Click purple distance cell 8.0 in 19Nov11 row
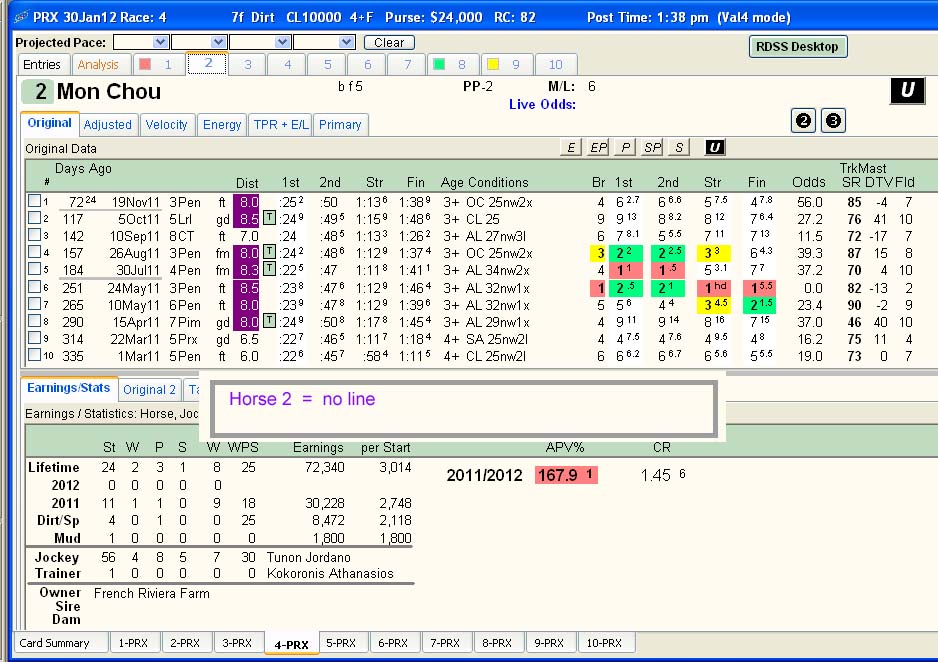Screen dimensions: 938x662 click(x=248, y=202)
